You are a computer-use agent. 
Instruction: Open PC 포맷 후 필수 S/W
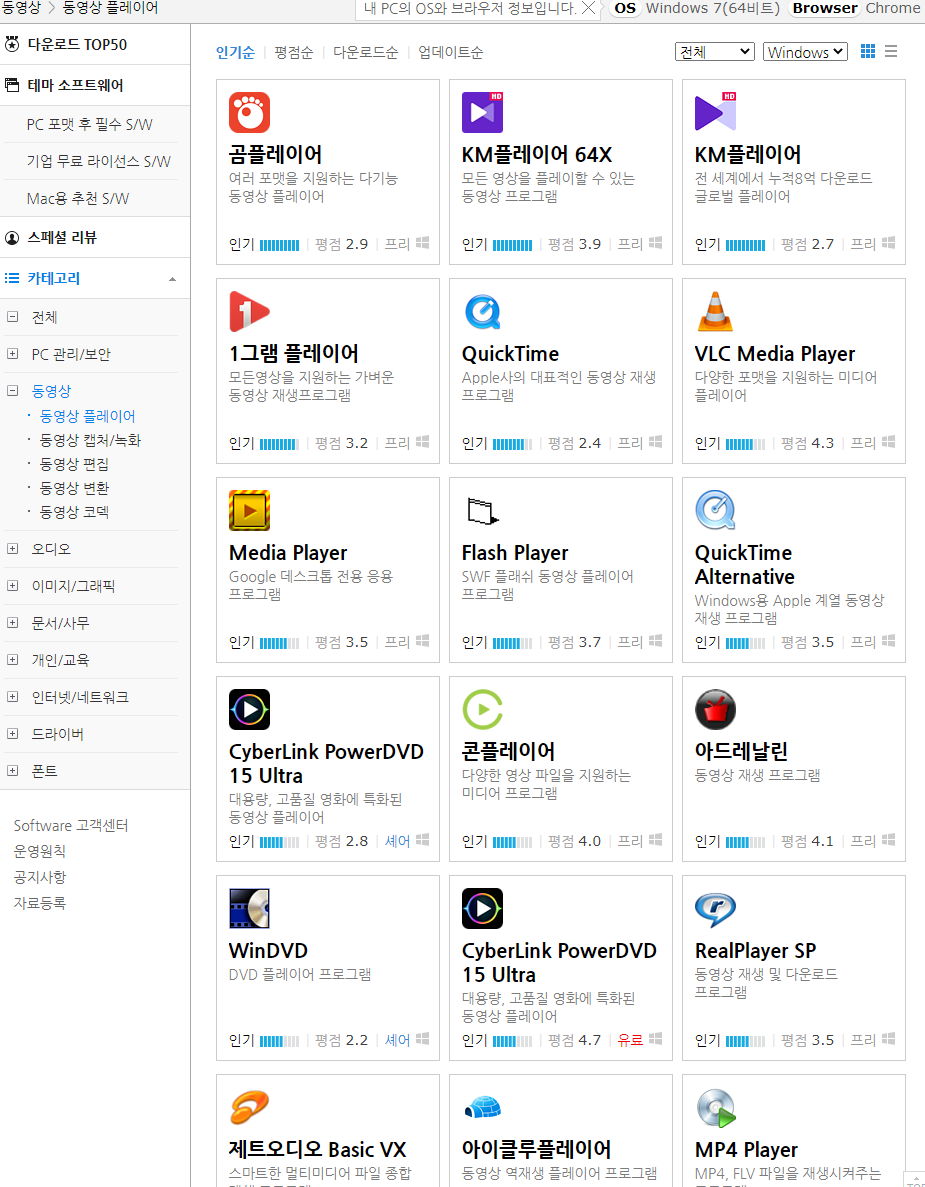[x=89, y=124]
